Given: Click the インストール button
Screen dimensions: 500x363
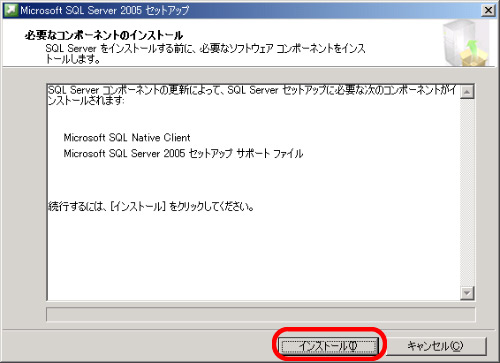Looking at the screenshot, I should (329, 346).
